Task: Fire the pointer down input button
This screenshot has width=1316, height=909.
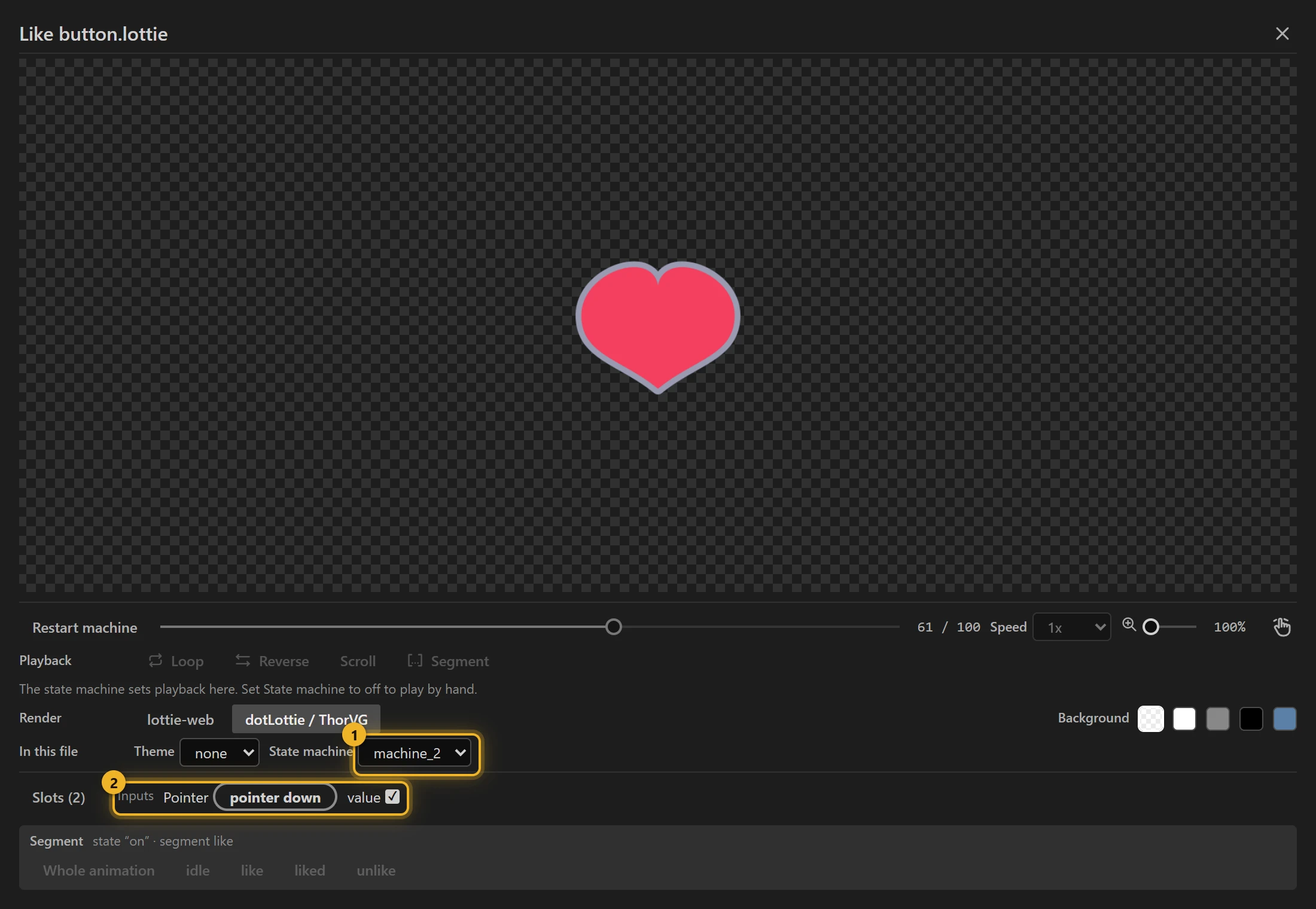Action: click(x=275, y=797)
